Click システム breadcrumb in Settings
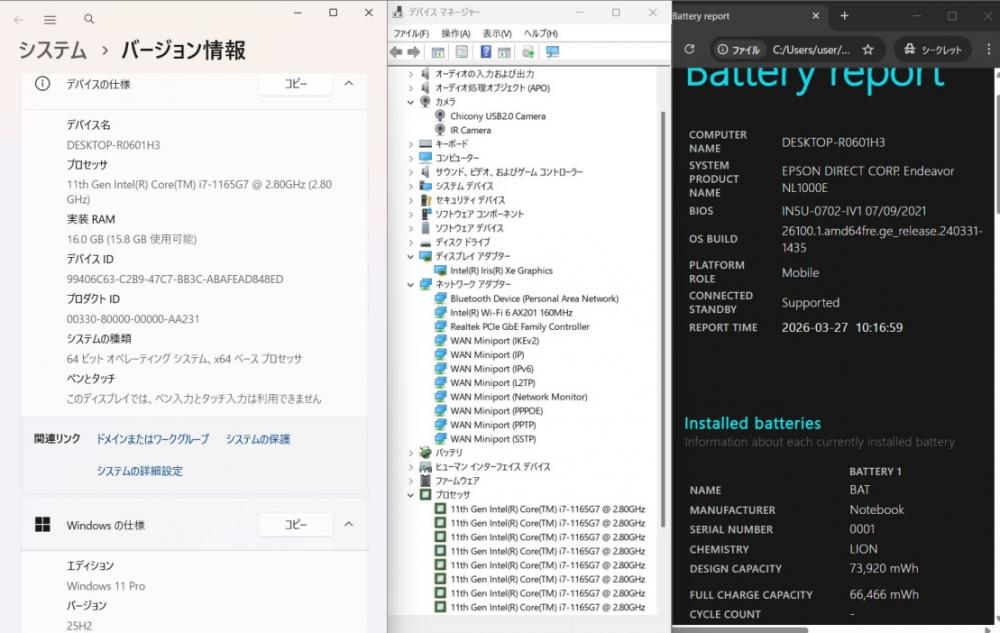 pos(52,50)
